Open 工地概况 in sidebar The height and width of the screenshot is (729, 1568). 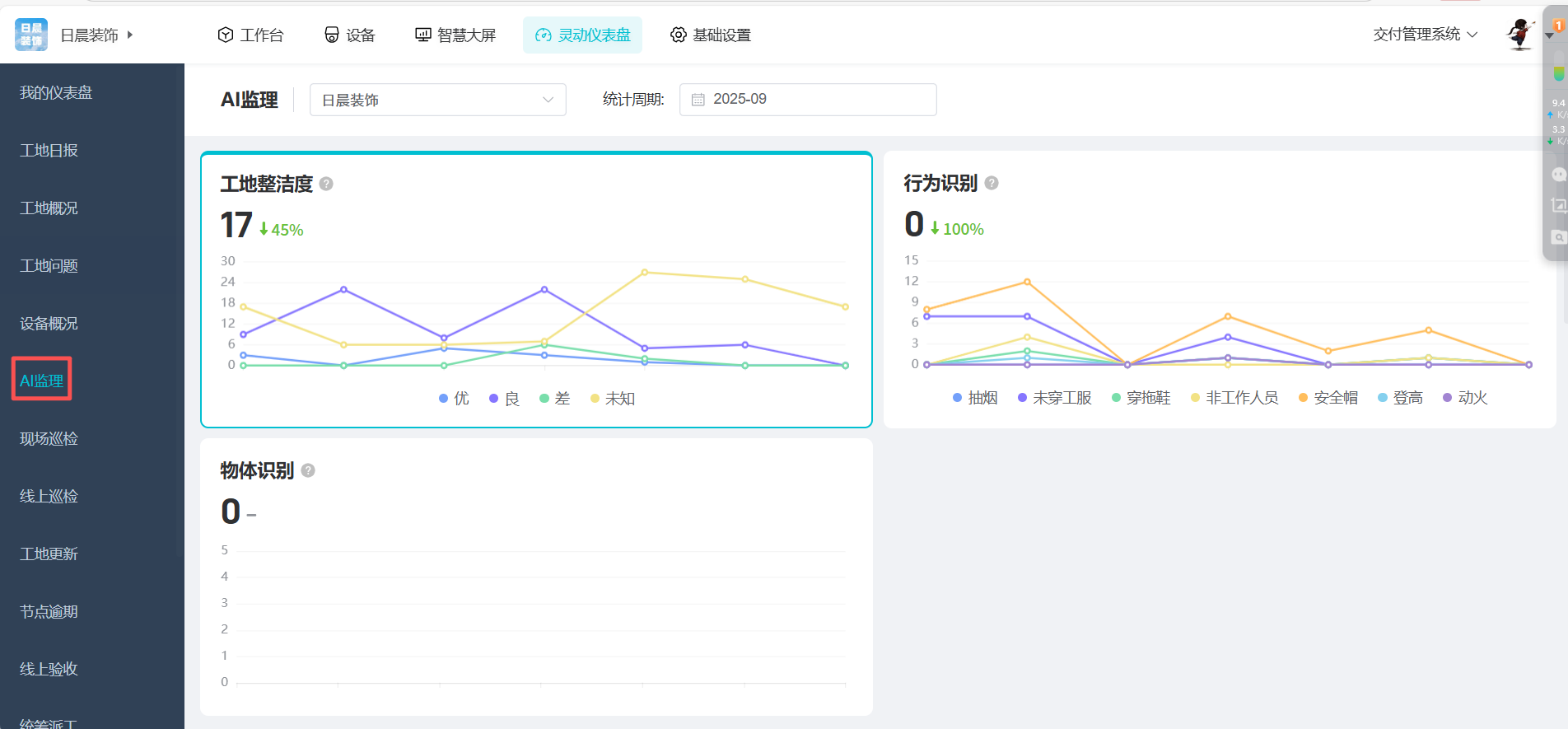49,208
